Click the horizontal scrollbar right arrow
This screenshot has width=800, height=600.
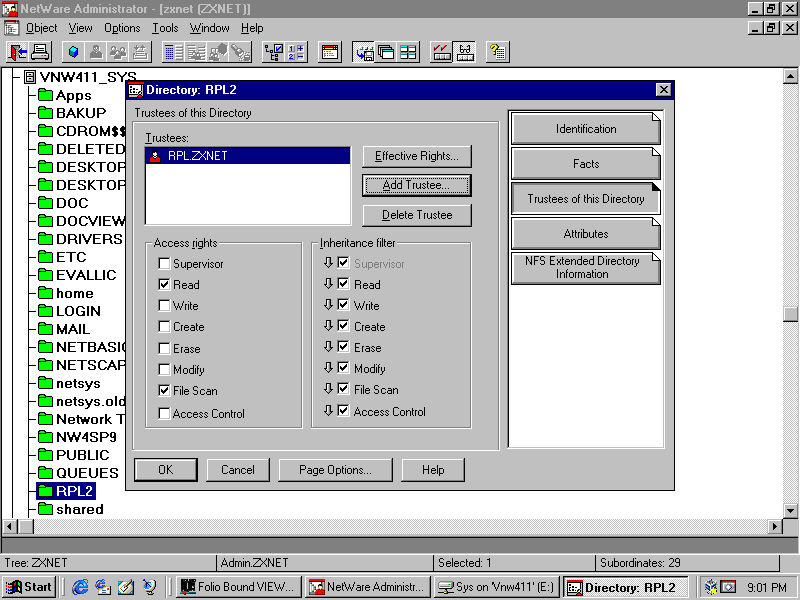point(775,526)
